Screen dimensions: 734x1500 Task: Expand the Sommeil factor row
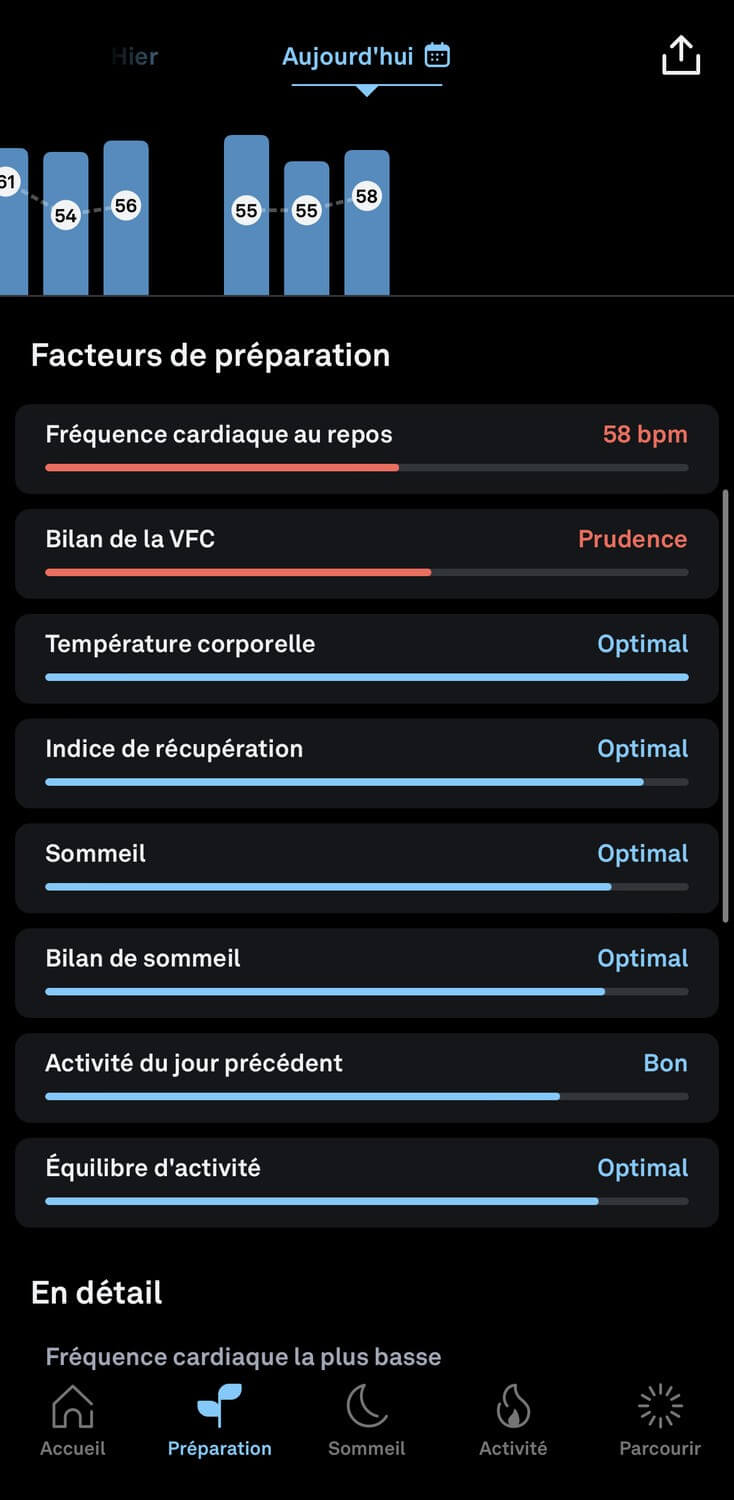point(367,868)
